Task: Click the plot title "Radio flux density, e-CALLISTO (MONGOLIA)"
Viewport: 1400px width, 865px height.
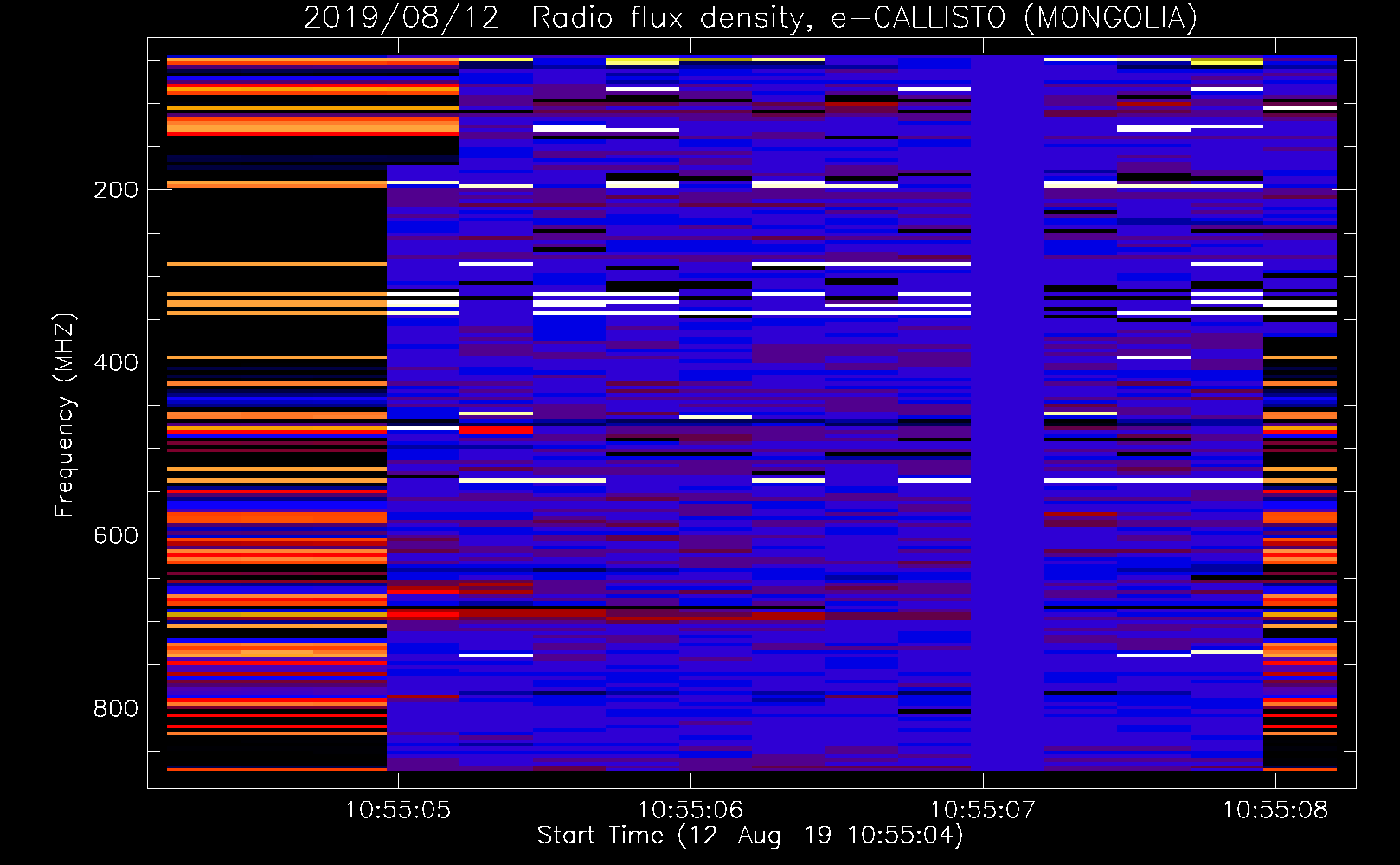Action: [864, 17]
